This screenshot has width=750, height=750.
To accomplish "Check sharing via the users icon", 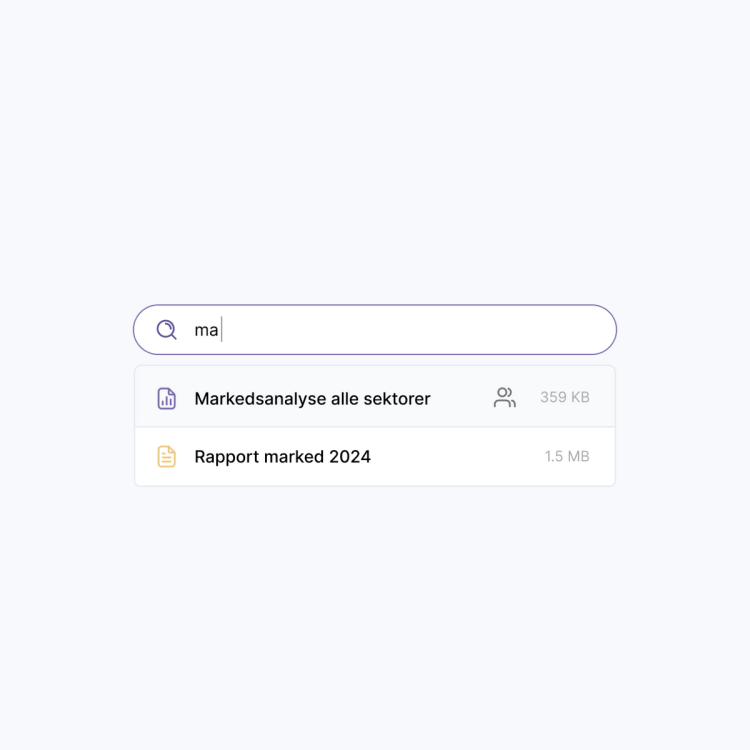I will (505, 398).
